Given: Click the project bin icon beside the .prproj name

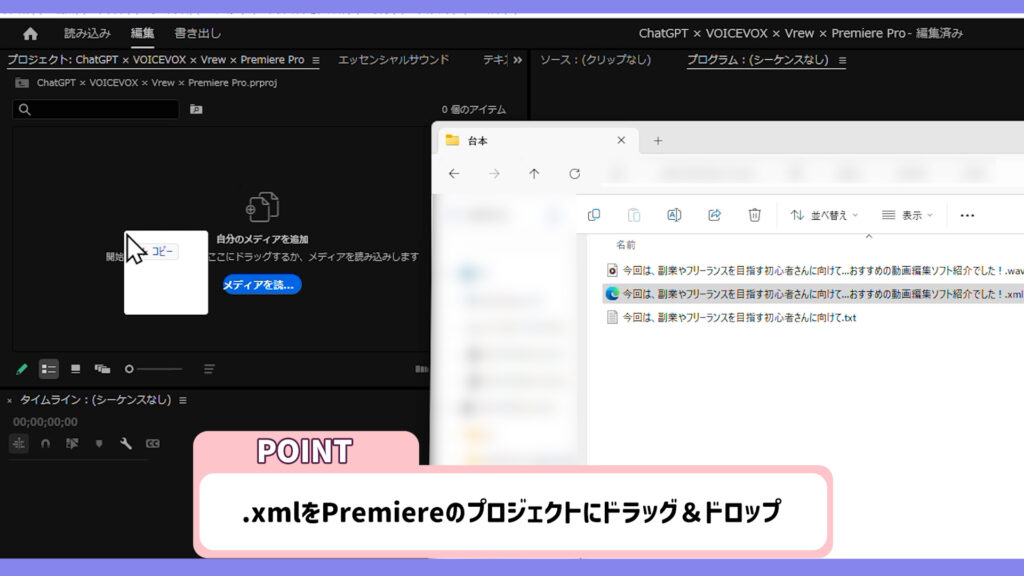Looking at the screenshot, I should point(22,83).
